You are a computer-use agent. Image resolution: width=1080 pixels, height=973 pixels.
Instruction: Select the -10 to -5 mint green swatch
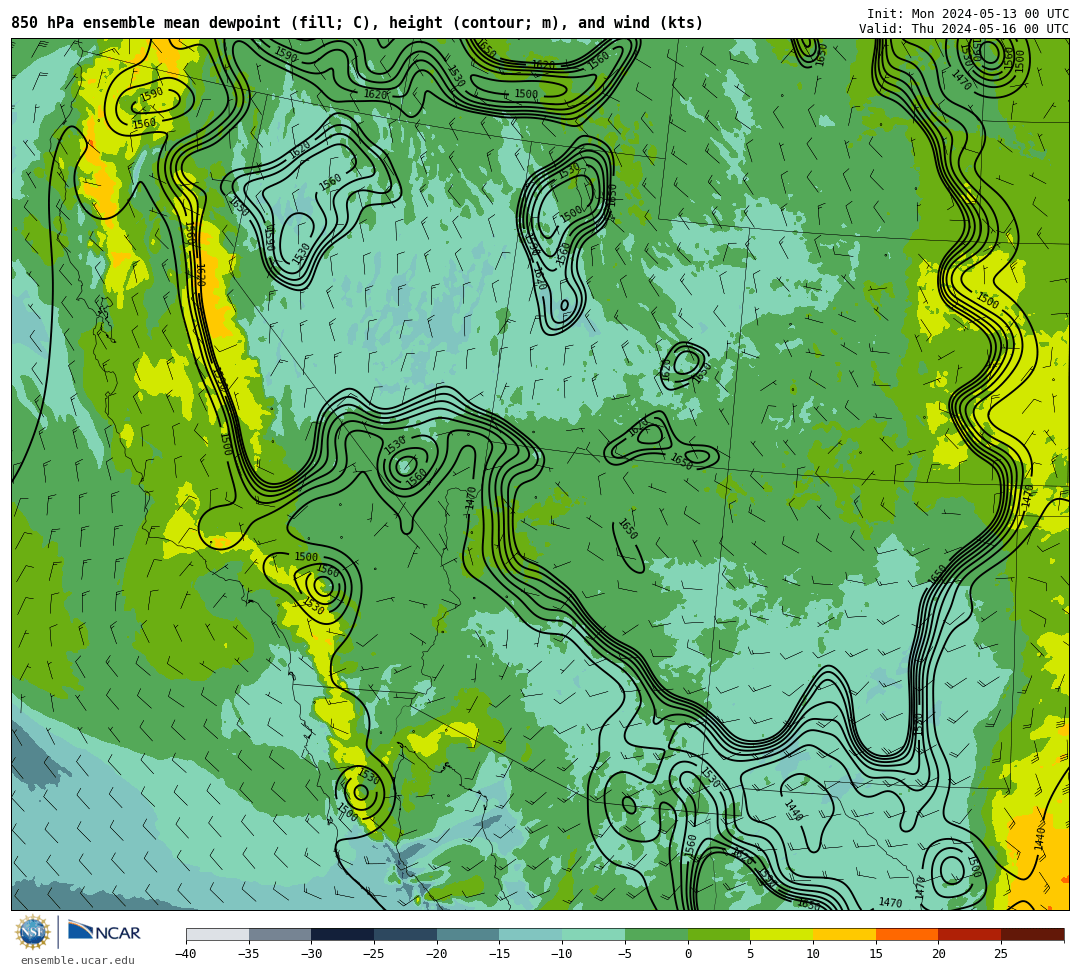593,934
